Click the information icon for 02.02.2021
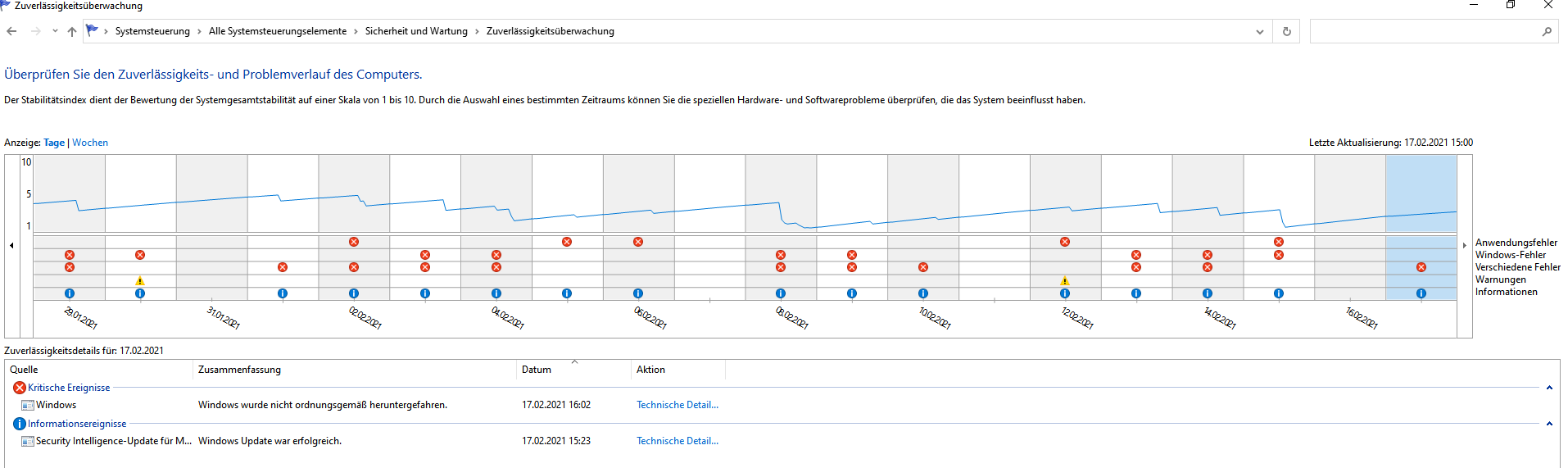The height and width of the screenshot is (468, 1568). point(354,293)
